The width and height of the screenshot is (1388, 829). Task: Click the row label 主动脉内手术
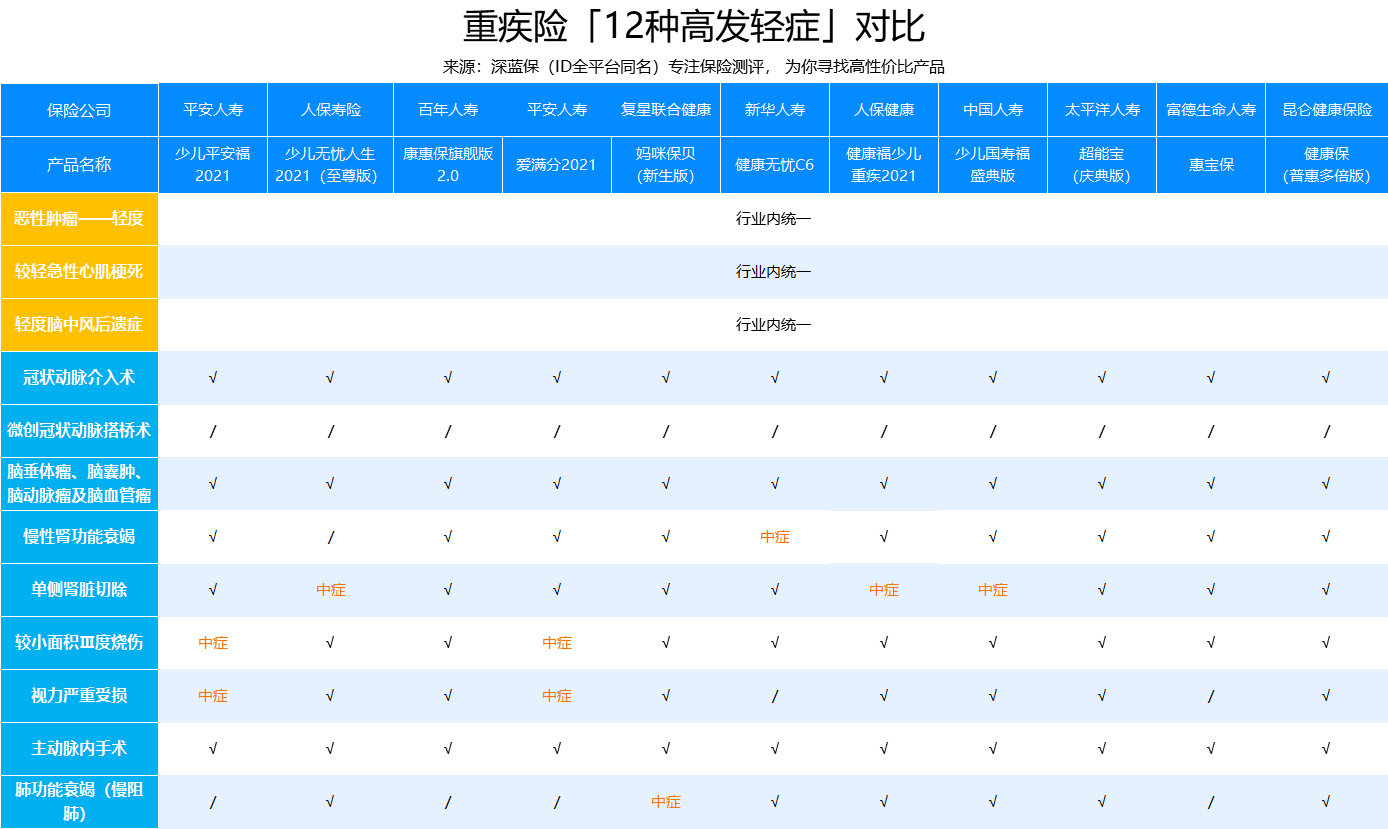click(x=79, y=749)
